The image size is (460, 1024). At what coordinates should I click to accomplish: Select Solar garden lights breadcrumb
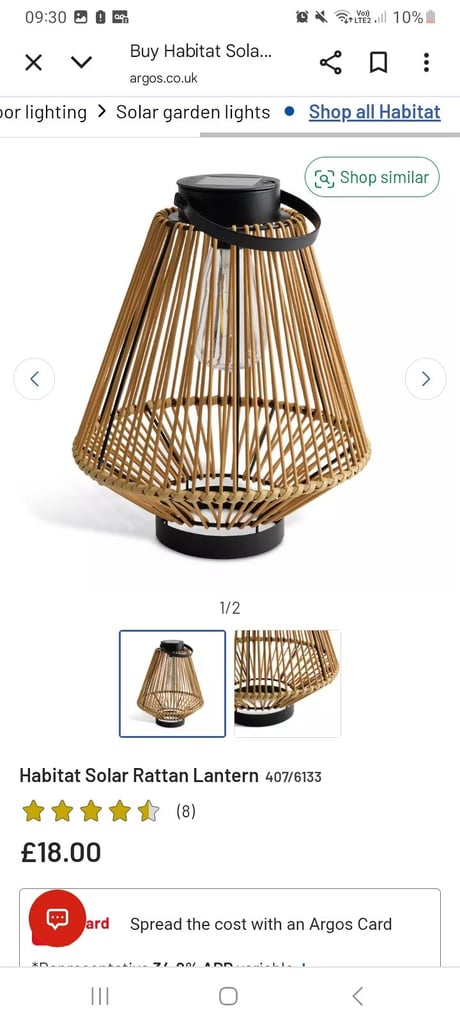click(193, 112)
